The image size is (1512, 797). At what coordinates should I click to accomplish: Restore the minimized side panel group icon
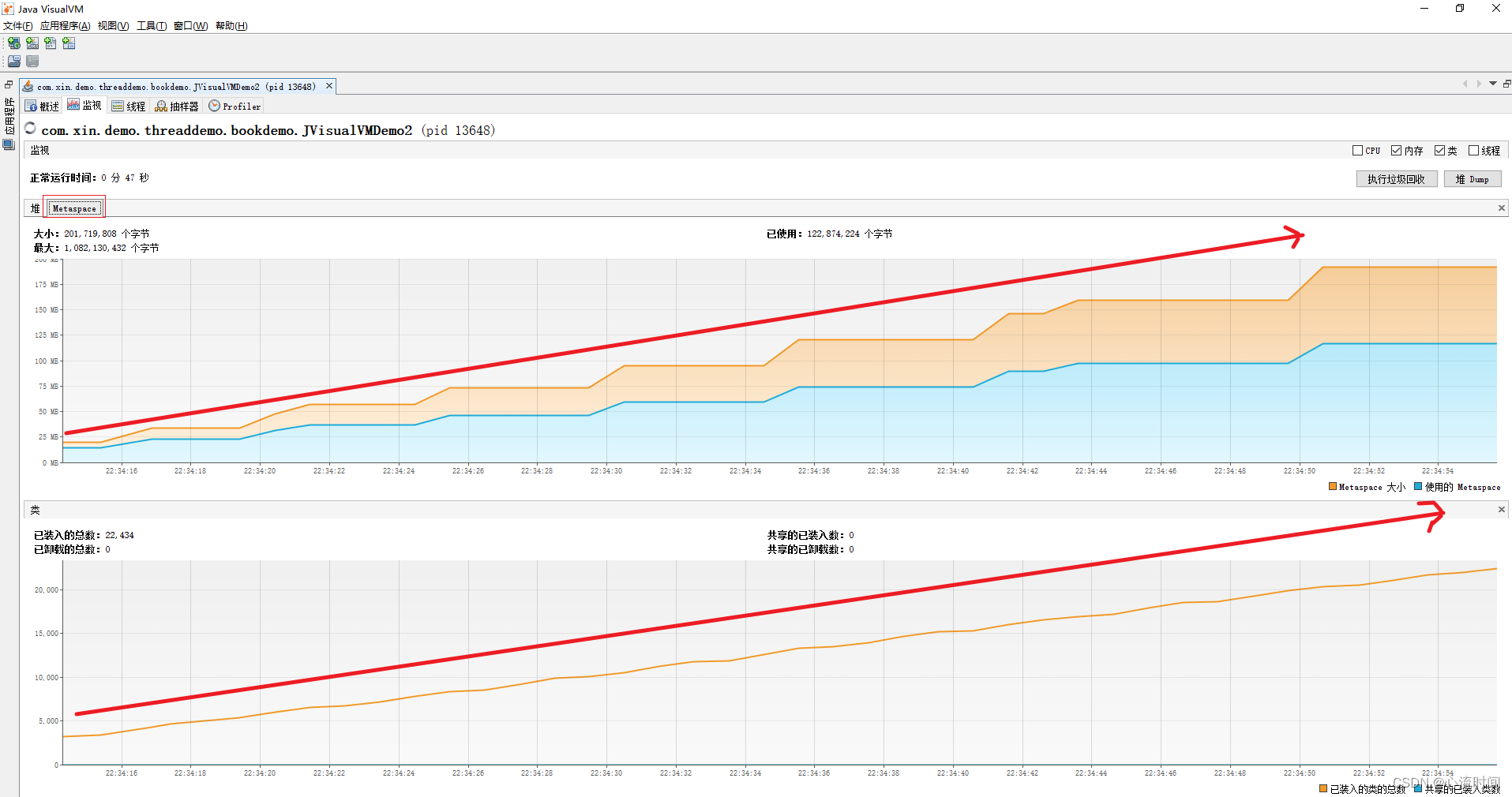click(9, 84)
